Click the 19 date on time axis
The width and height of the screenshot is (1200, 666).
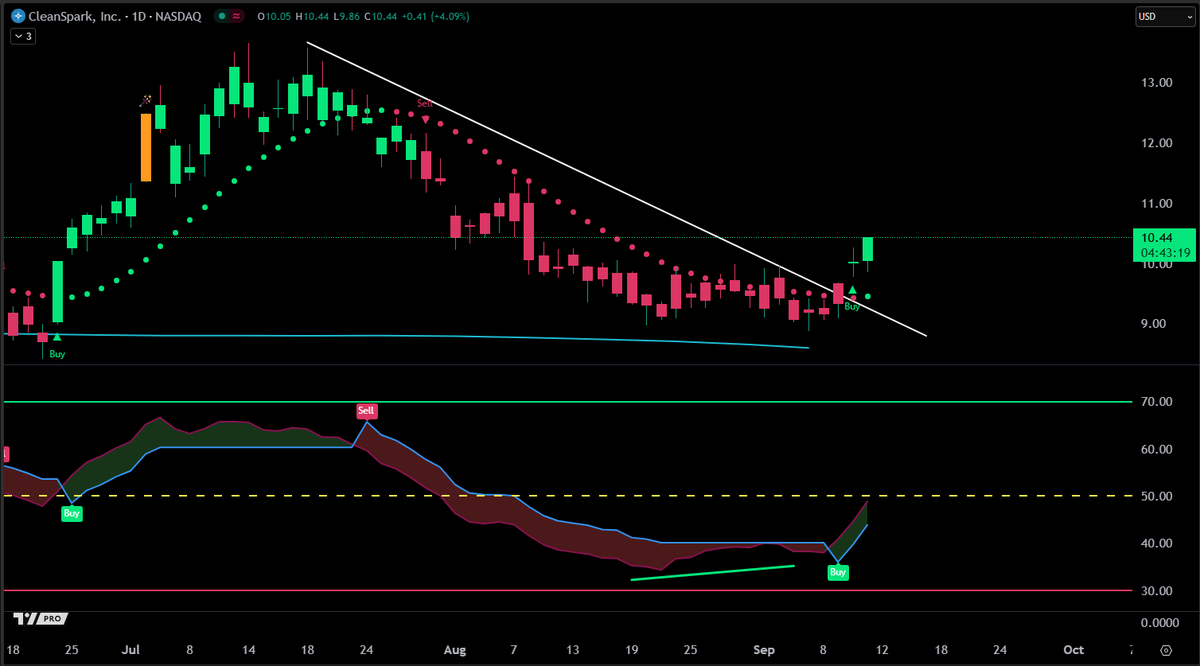pos(632,649)
